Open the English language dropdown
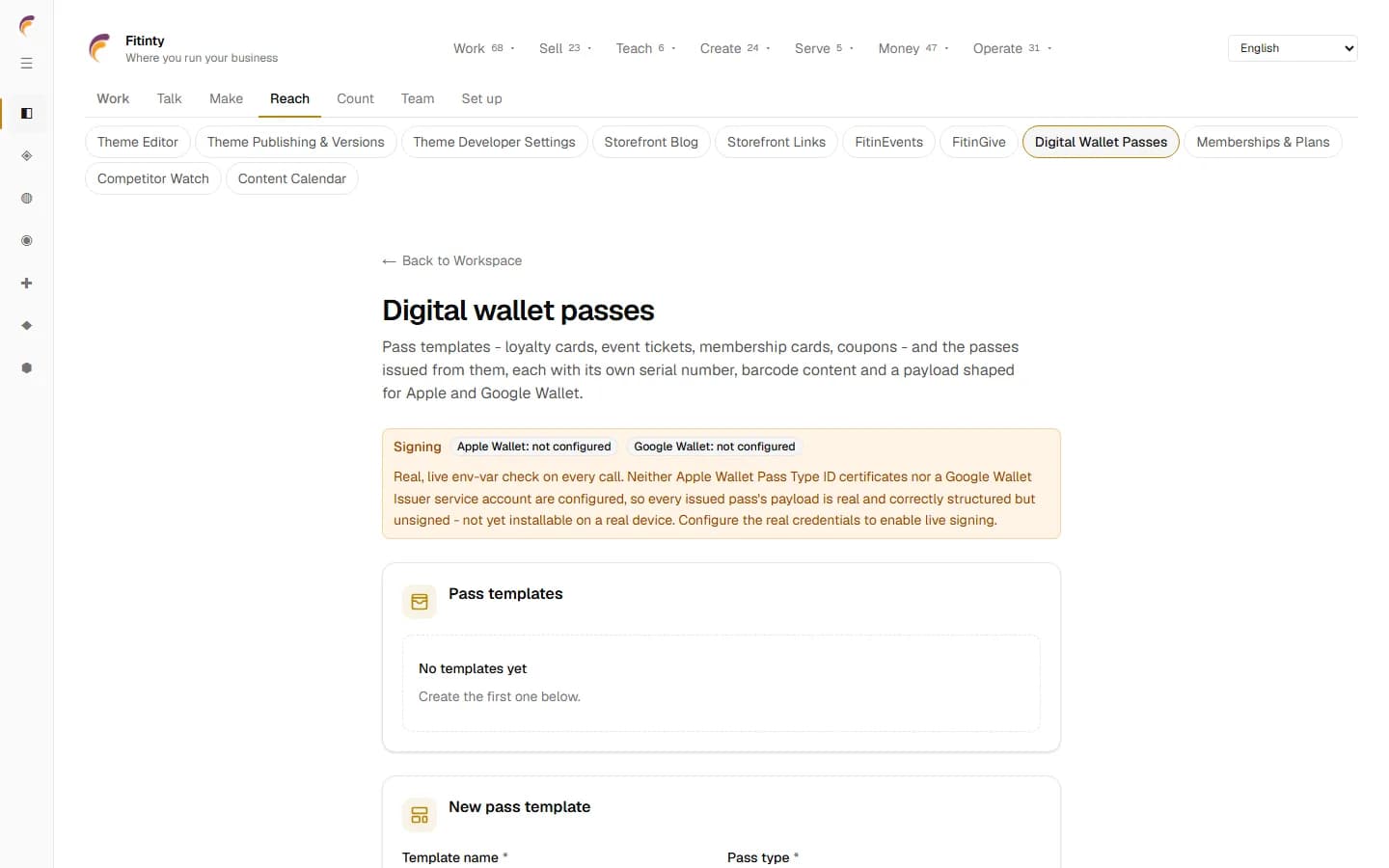Image resolution: width=1389 pixels, height=868 pixels. 1293,48
